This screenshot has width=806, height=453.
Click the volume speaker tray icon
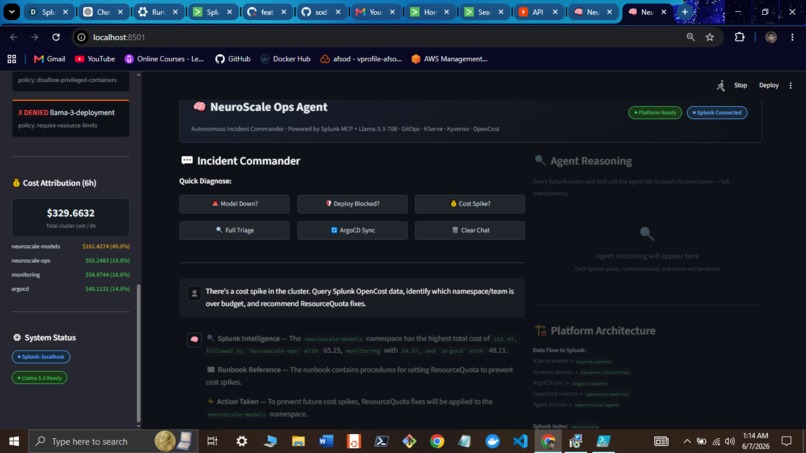coord(730,441)
